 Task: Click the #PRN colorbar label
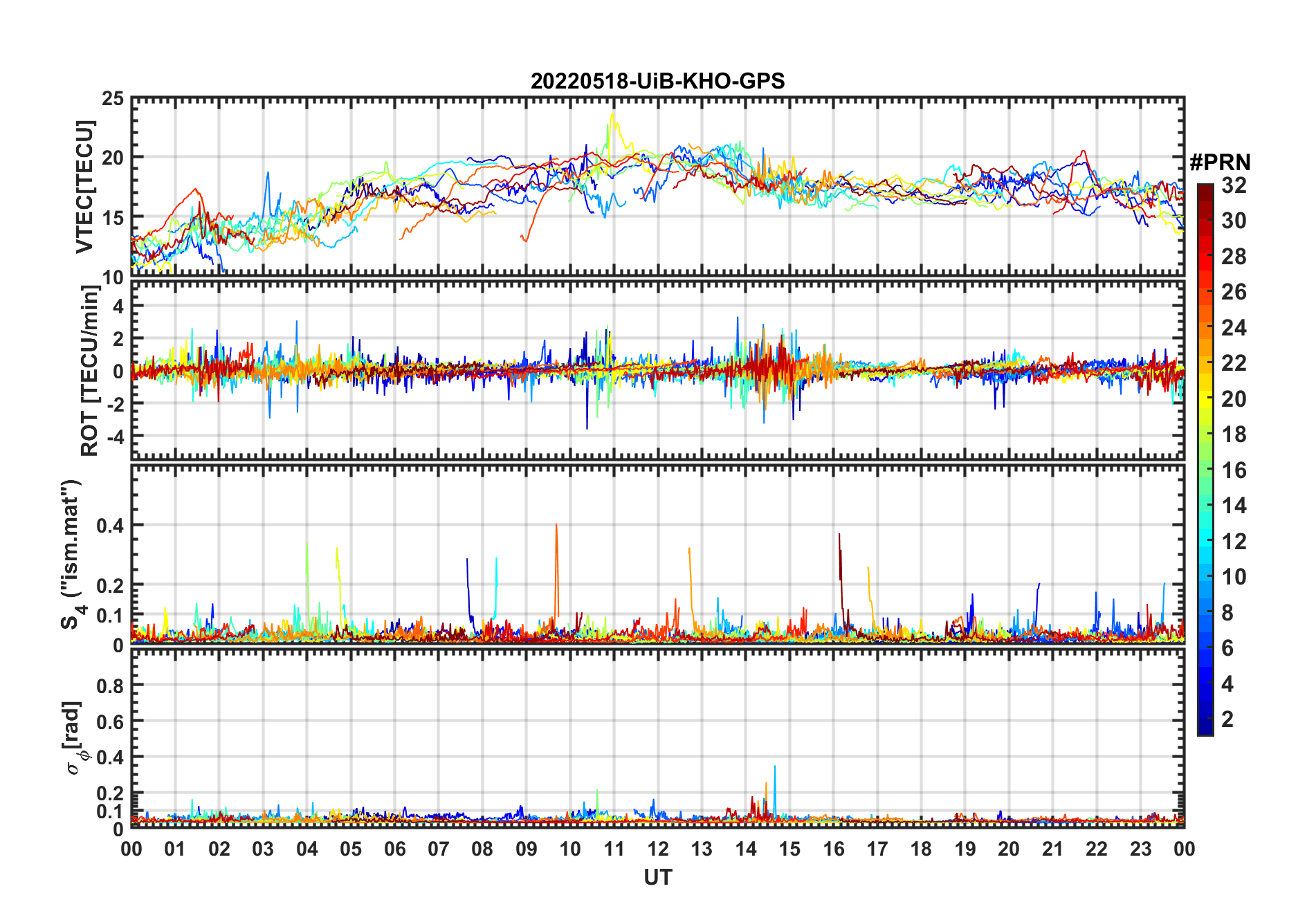pyautogui.click(x=1220, y=163)
